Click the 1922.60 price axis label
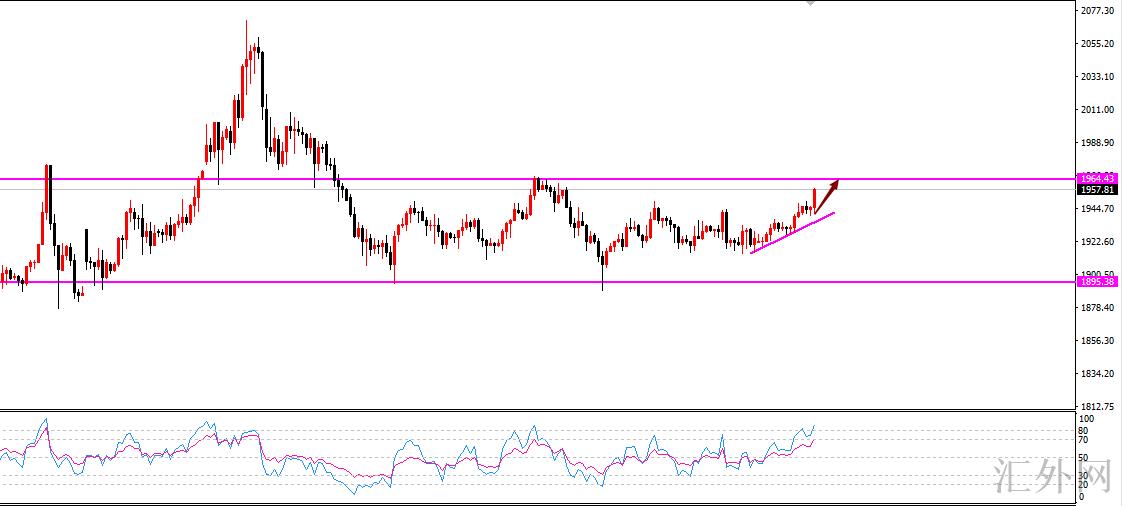1122x506 pixels. [x=1096, y=242]
